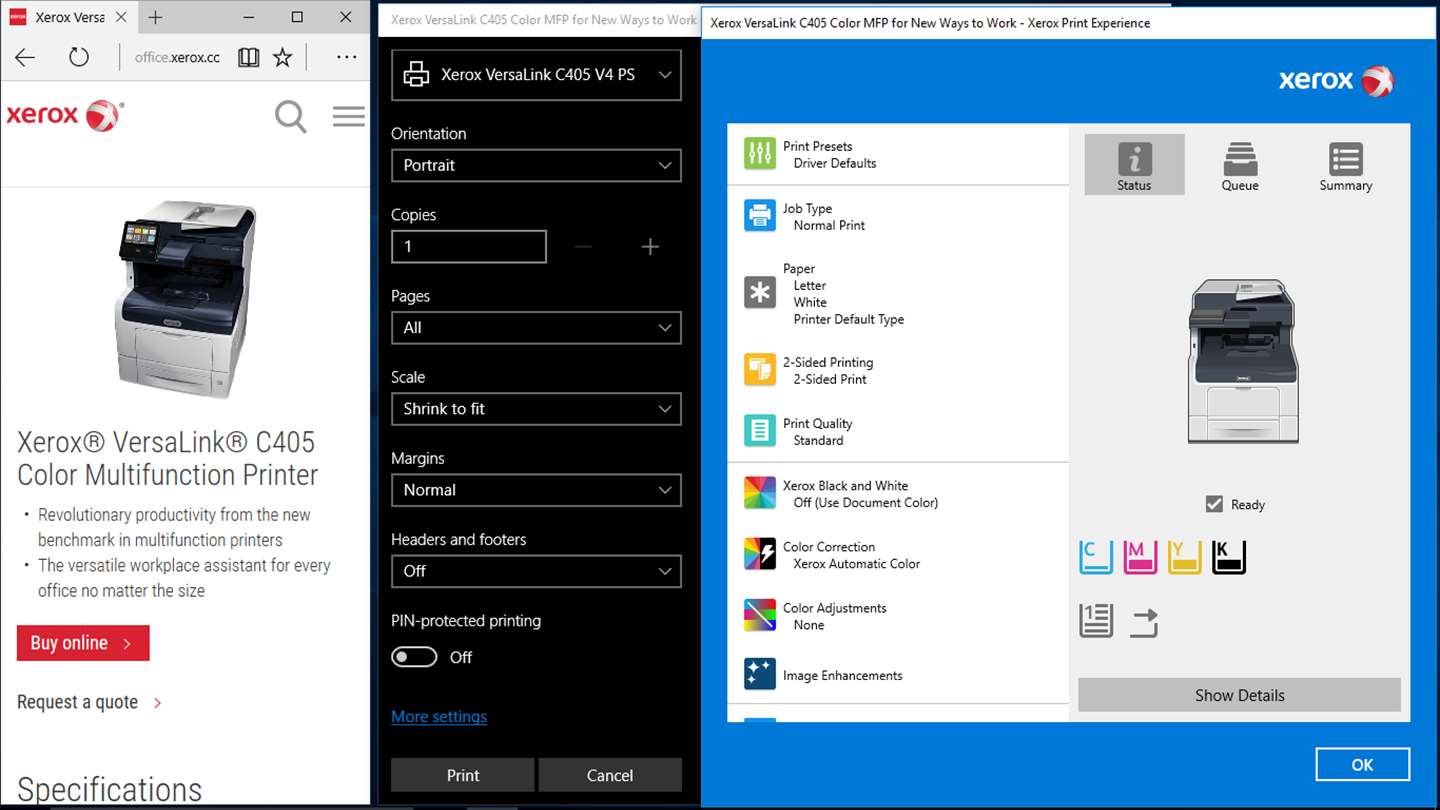Click the Xerox logo on the webpage
Image resolution: width=1440 pixels, height=810 pixels.
tap(65, 115)
